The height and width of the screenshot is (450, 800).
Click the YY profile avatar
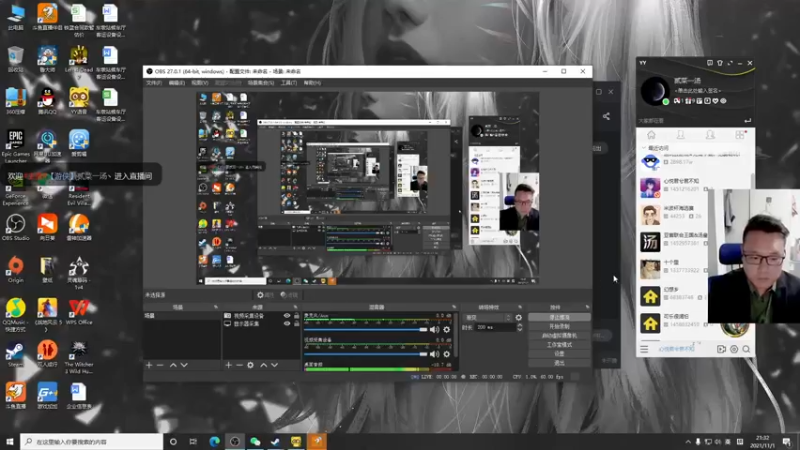[x=655, y=91]
